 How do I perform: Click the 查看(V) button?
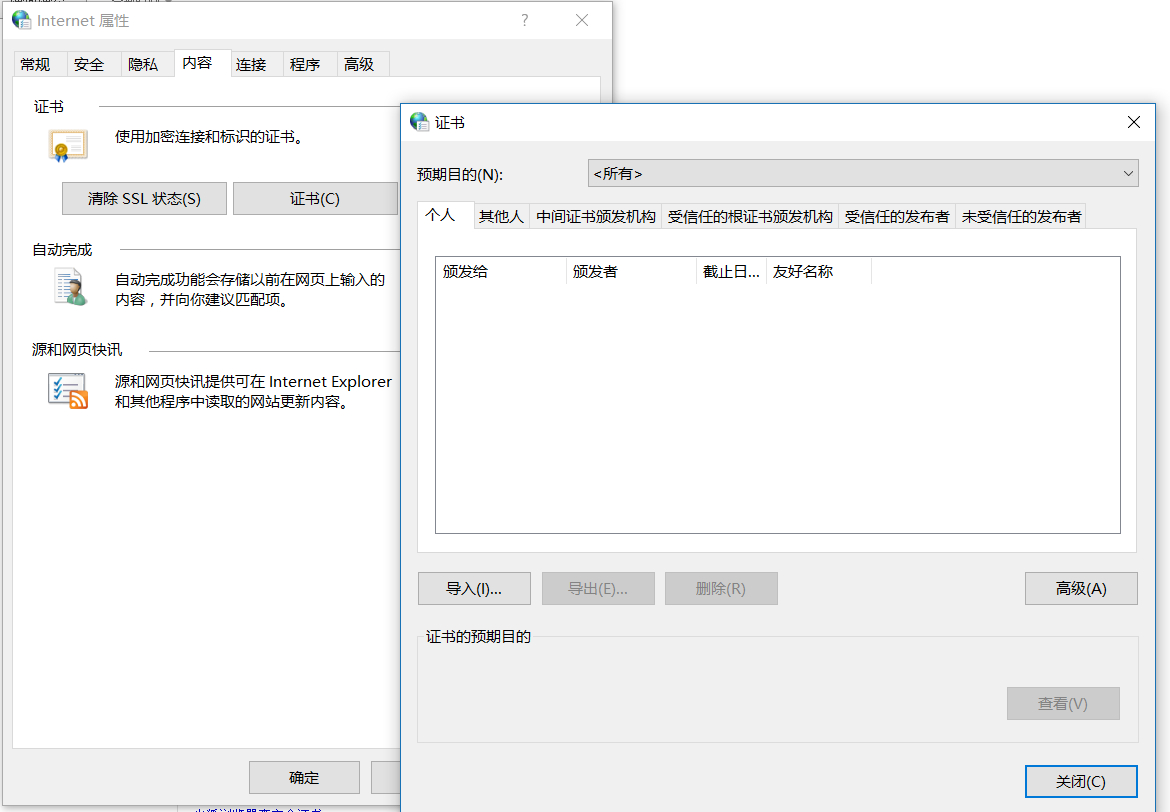click(x=1063, y=704)
